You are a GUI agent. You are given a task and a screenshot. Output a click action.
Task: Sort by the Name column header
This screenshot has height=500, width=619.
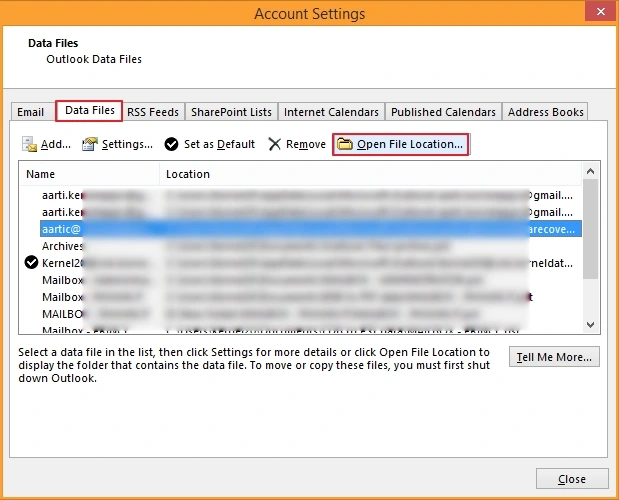[x=89, y=174]
